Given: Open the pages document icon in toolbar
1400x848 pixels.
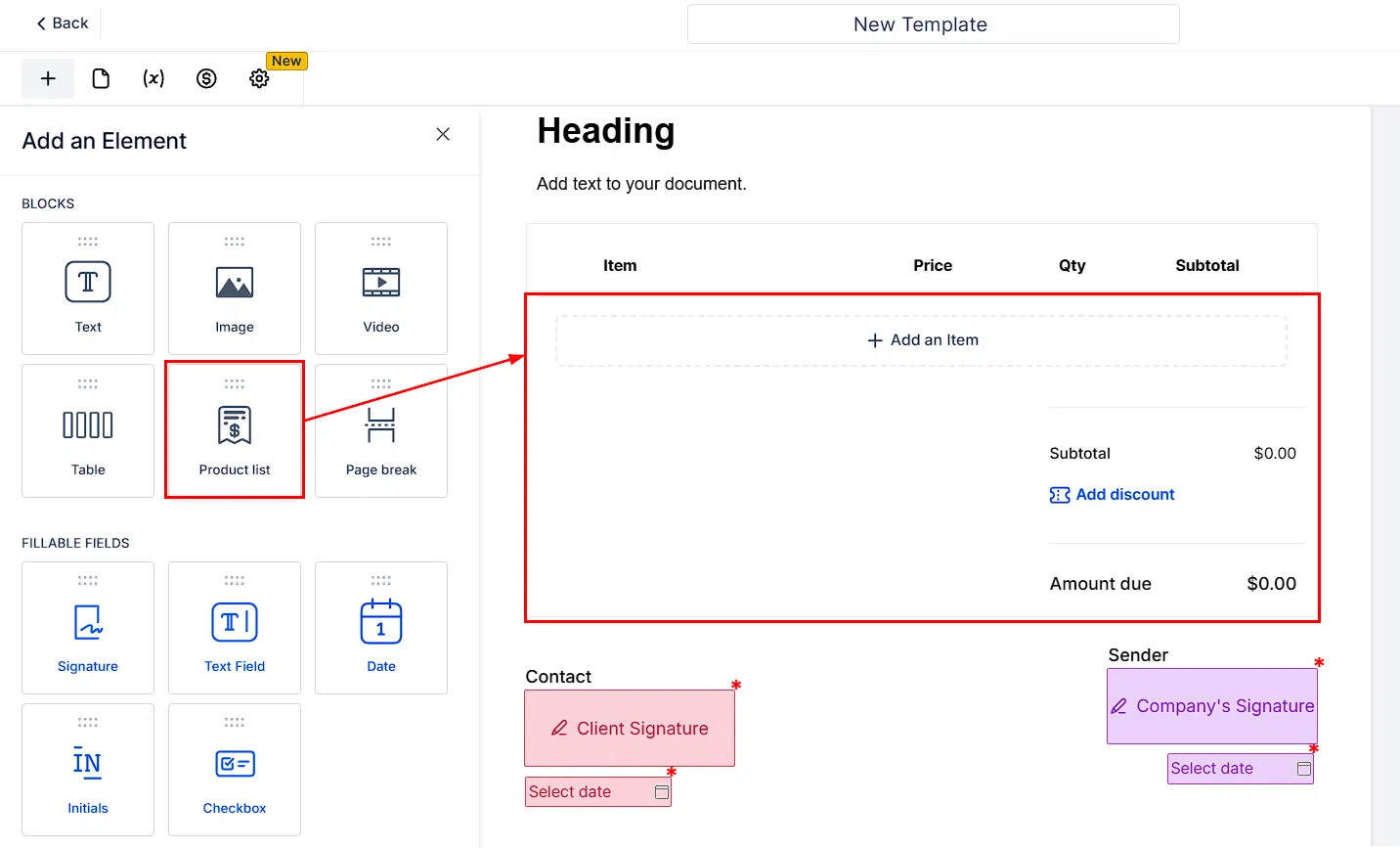Looking at the screenshot, I should click(101, 78).
